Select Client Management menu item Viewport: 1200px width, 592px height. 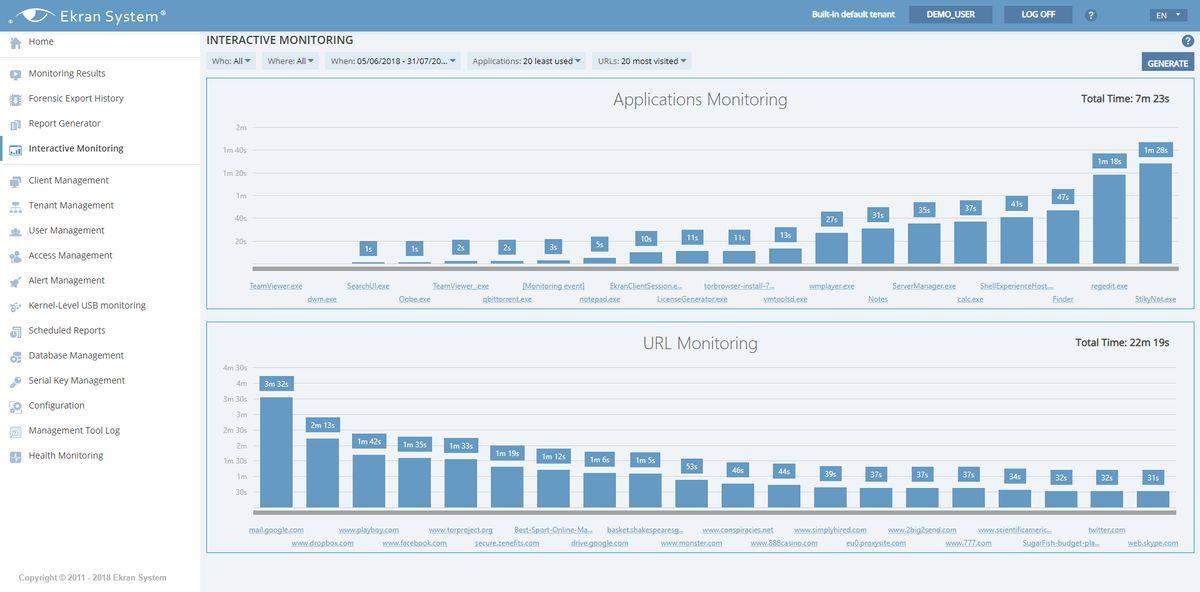pos(69,181)
